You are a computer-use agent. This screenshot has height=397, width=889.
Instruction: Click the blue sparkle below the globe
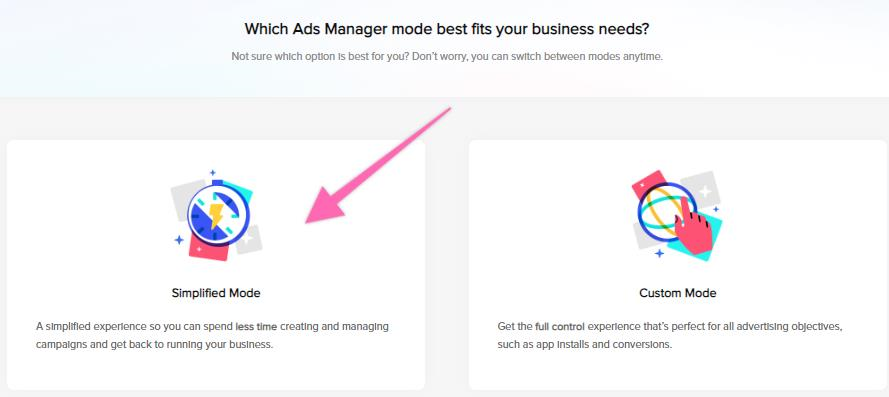tap(659, 253)
